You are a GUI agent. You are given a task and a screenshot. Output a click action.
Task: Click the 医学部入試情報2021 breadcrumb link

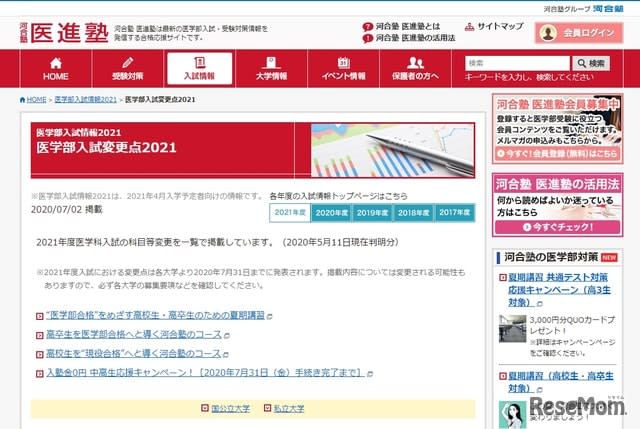tap(85, 100)
